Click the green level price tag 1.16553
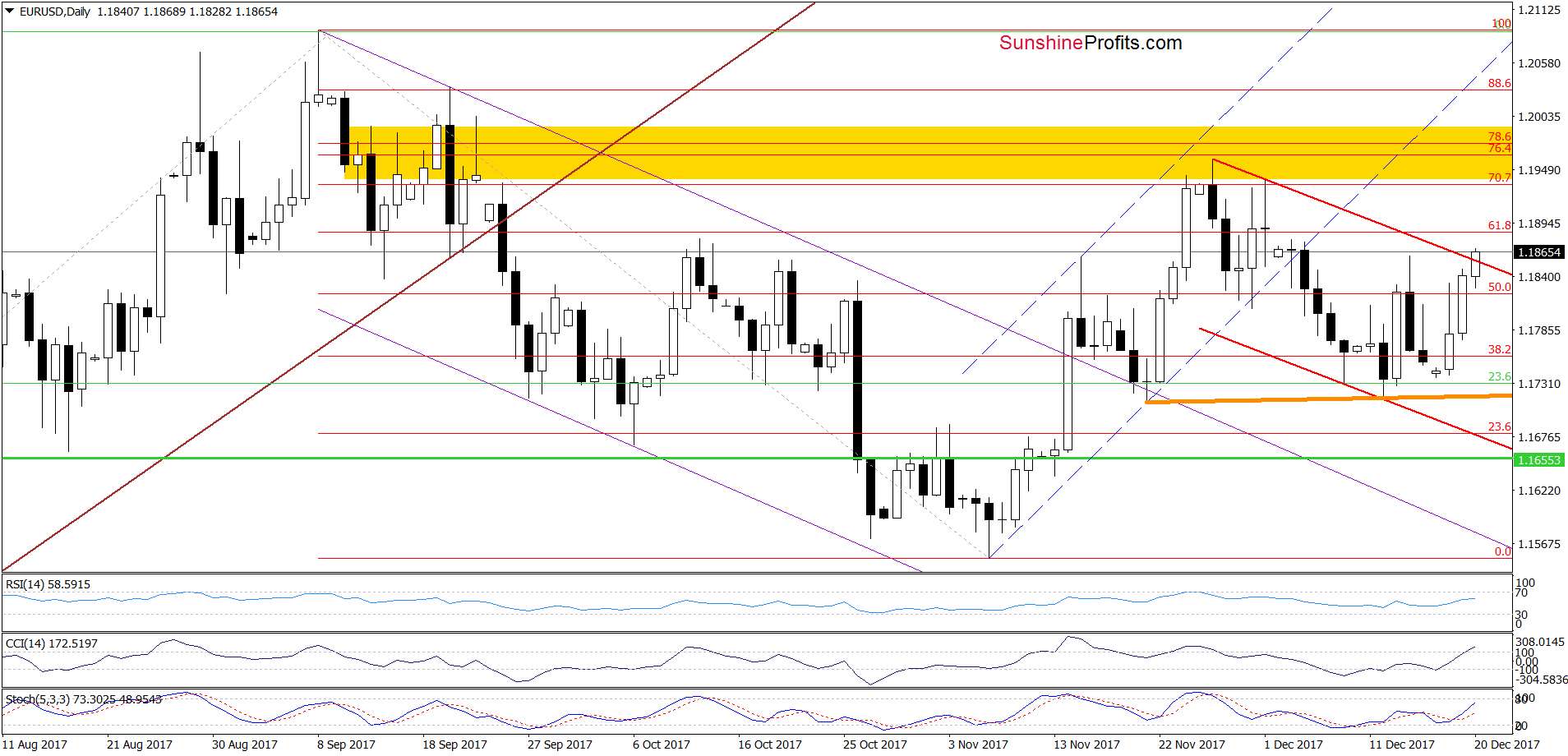The image size is (1568, 756). [x=1538, y=460]
